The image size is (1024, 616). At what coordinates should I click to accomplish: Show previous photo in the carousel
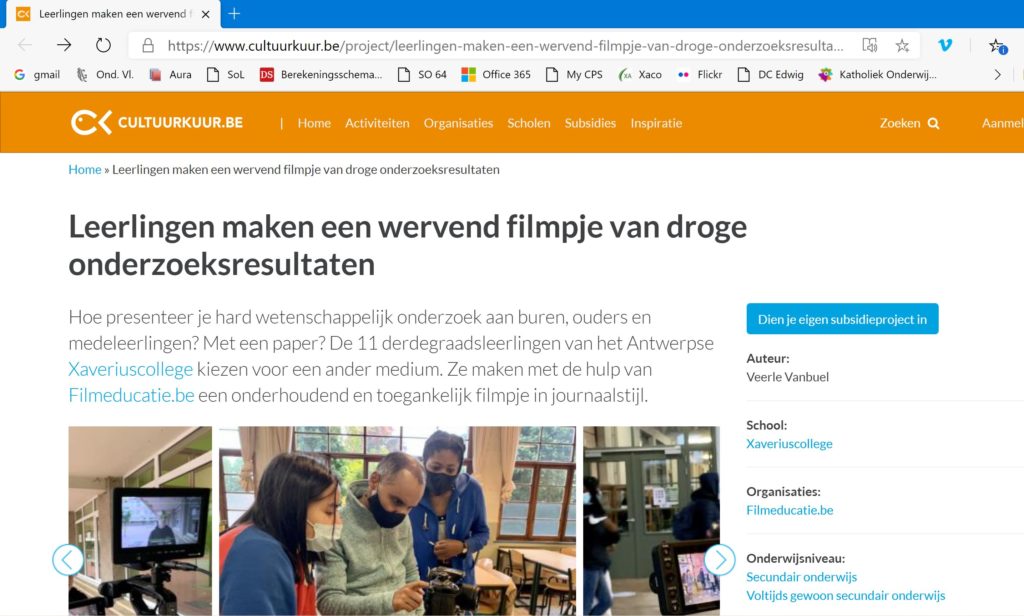click(x=68, y=559)
